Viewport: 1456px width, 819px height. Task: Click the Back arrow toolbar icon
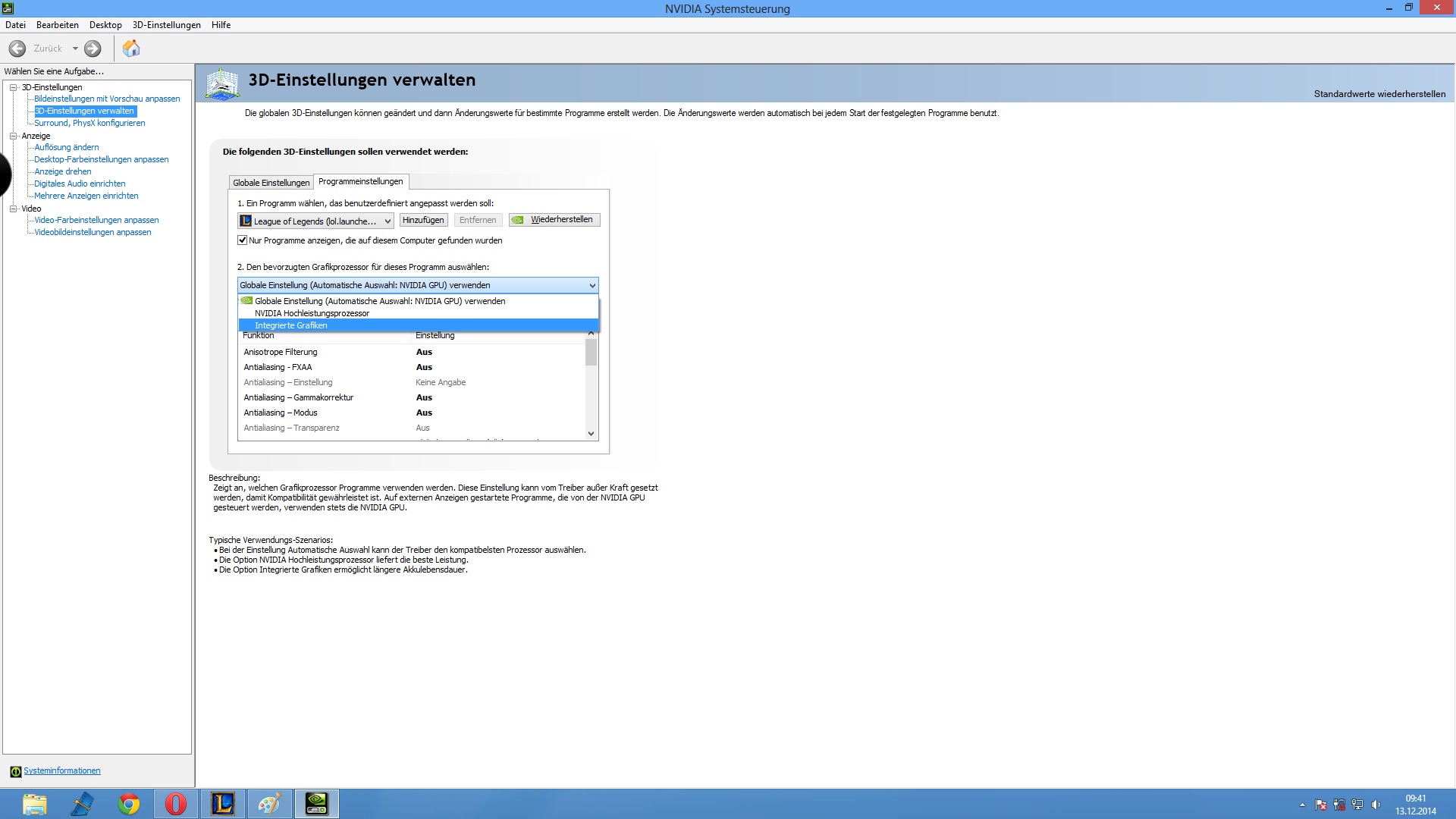coord(17,49)
